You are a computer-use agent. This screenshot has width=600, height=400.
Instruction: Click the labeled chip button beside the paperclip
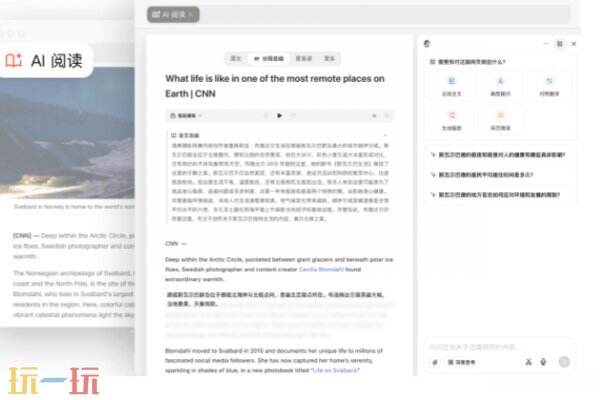click(x=462, y=362)
